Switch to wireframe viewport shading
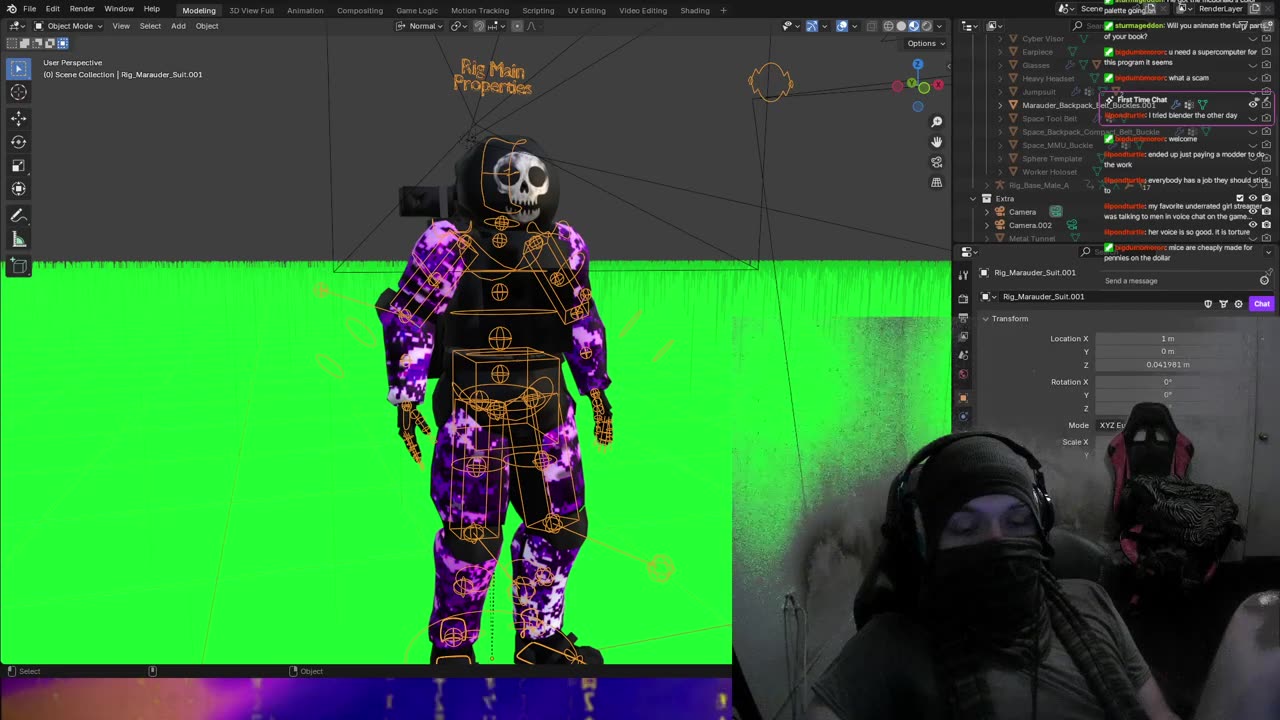The image size is (1280, 720). [888, 26]
